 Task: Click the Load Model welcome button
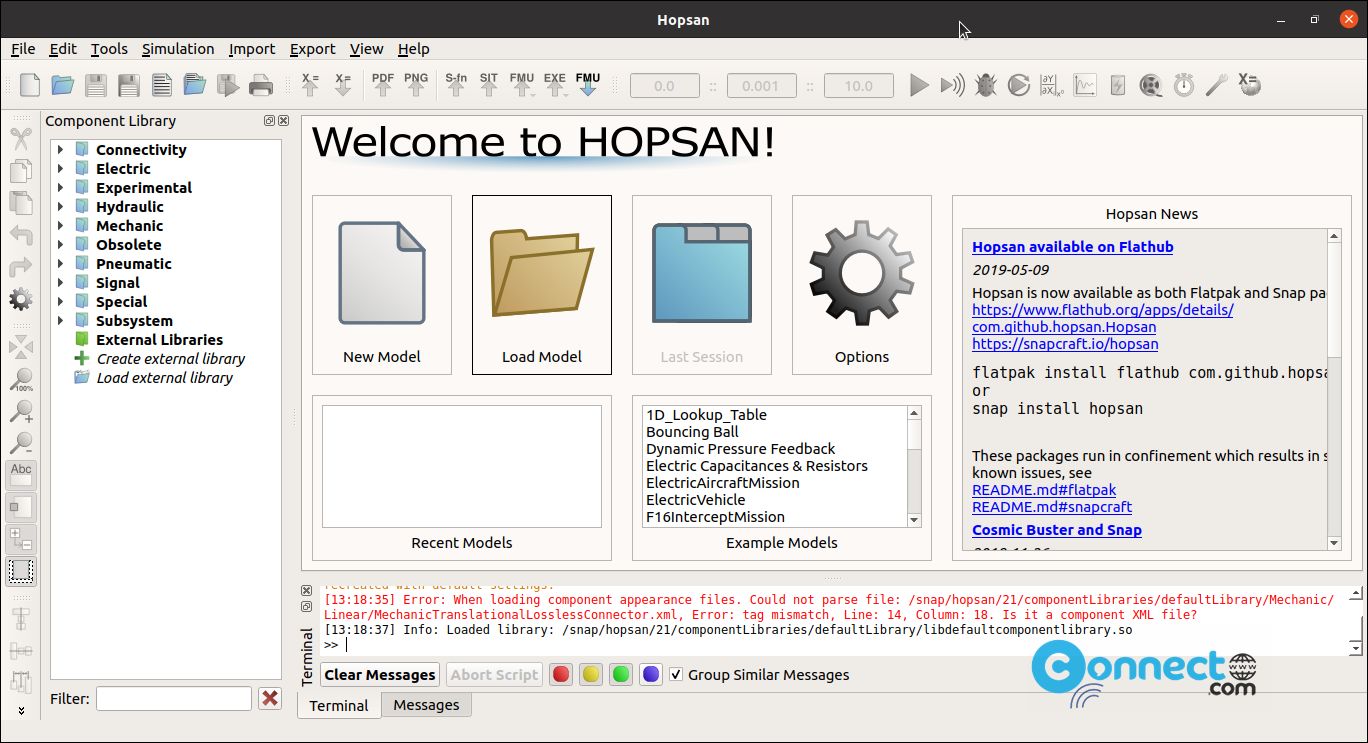542,285
